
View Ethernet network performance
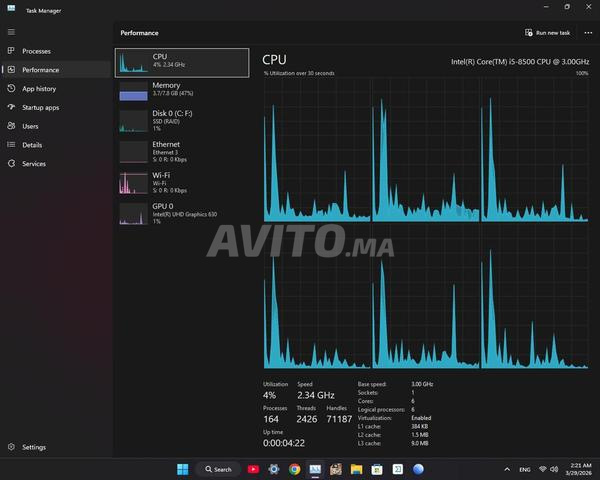pos(183,151)
